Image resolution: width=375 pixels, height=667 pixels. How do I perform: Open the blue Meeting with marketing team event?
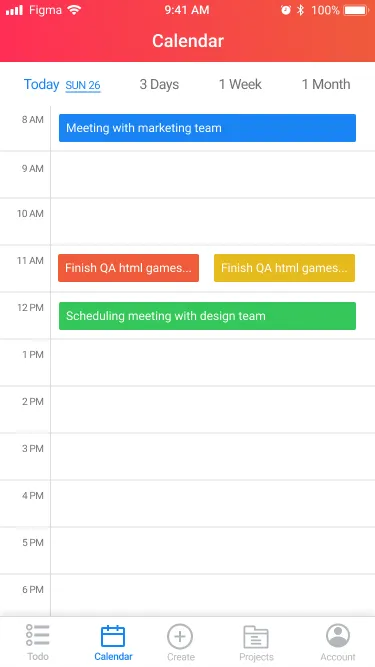tap(207, 128)
